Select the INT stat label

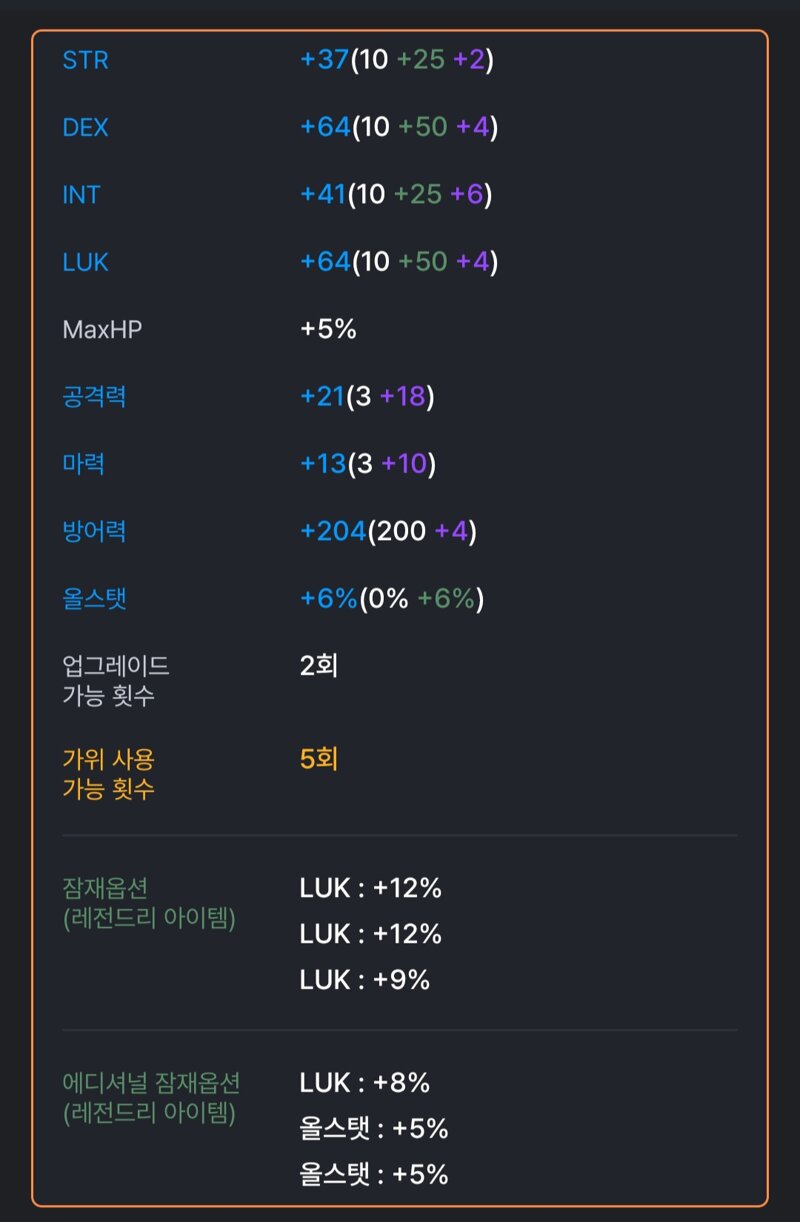pyautogui.click(x=81, y=195)
